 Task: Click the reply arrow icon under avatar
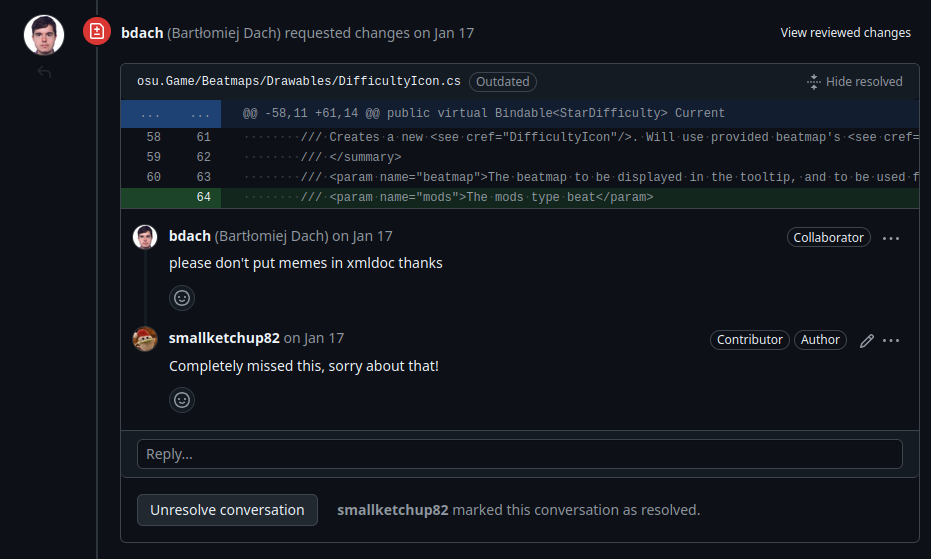tap(44, 72)
